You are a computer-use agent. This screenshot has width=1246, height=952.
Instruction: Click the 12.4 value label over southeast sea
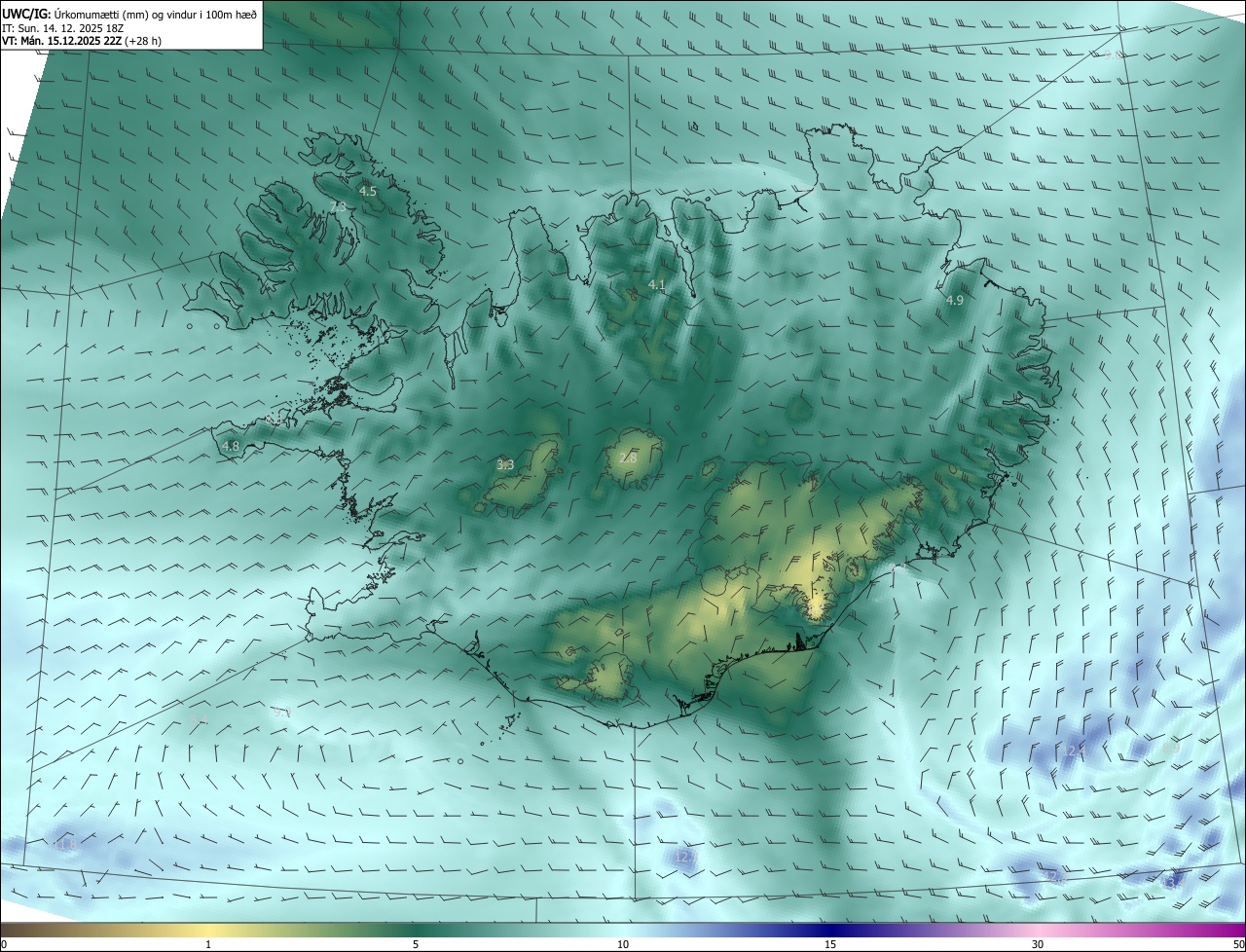pyautogui.click(x=1073, y=751)
